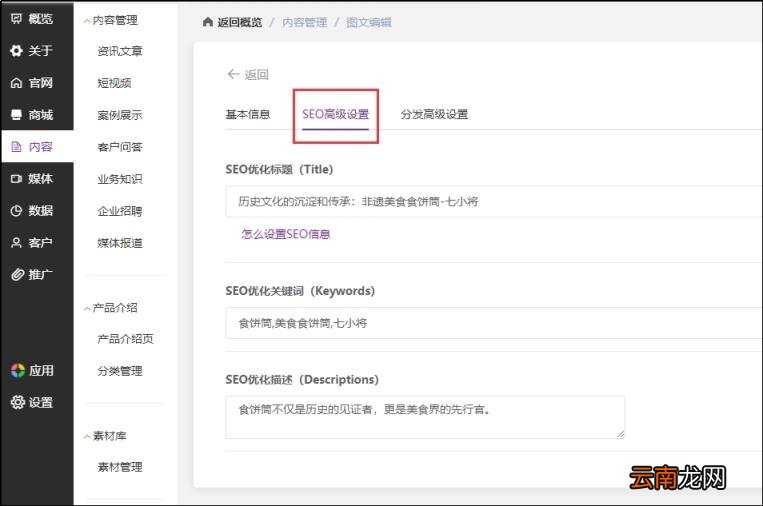Select 关于 label in the dark sidebar
The height and width of the screenshot is (506, 763).
point(40,51)
